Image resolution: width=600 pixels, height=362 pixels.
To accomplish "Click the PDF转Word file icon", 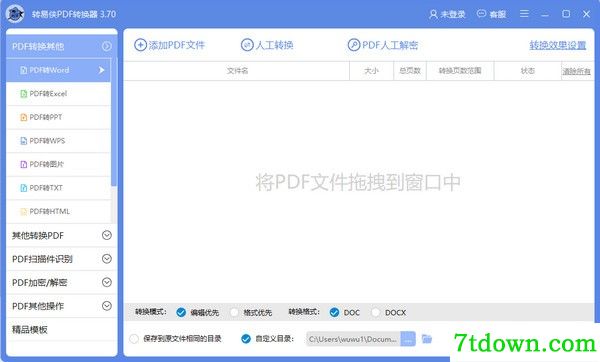I will click(24, 70).
